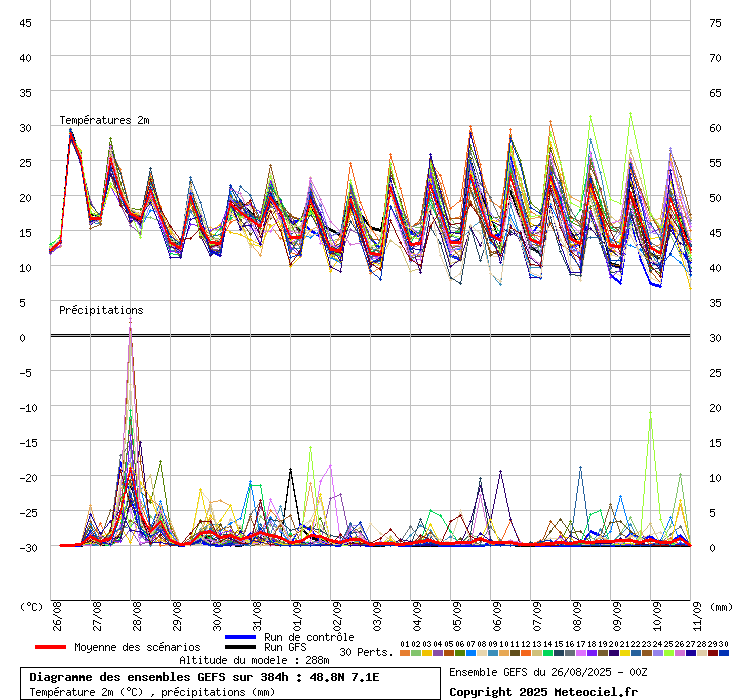The height and width of the screenshot is (700, 740).
Task: Click the red line beside Moyenne des scénarios
Action: click(50, 647)
